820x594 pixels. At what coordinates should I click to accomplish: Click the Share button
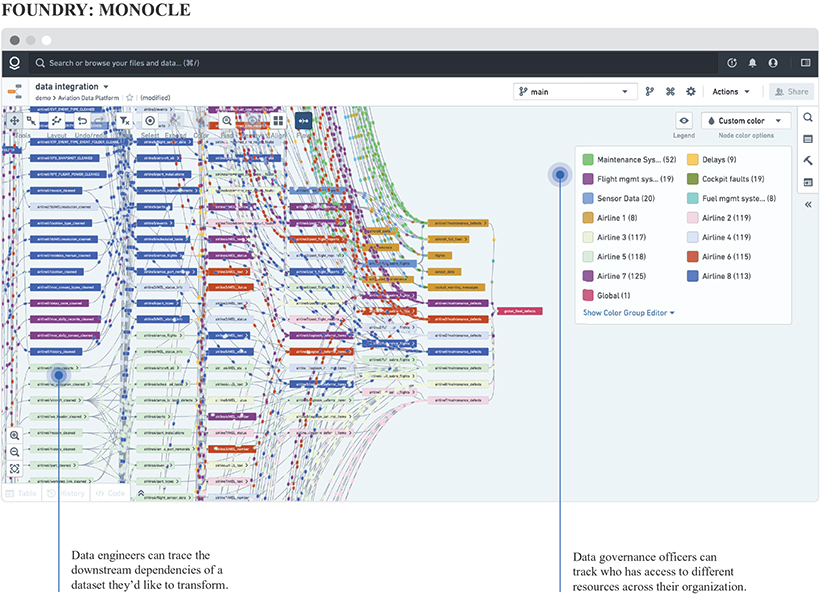[x=791, y=92]
